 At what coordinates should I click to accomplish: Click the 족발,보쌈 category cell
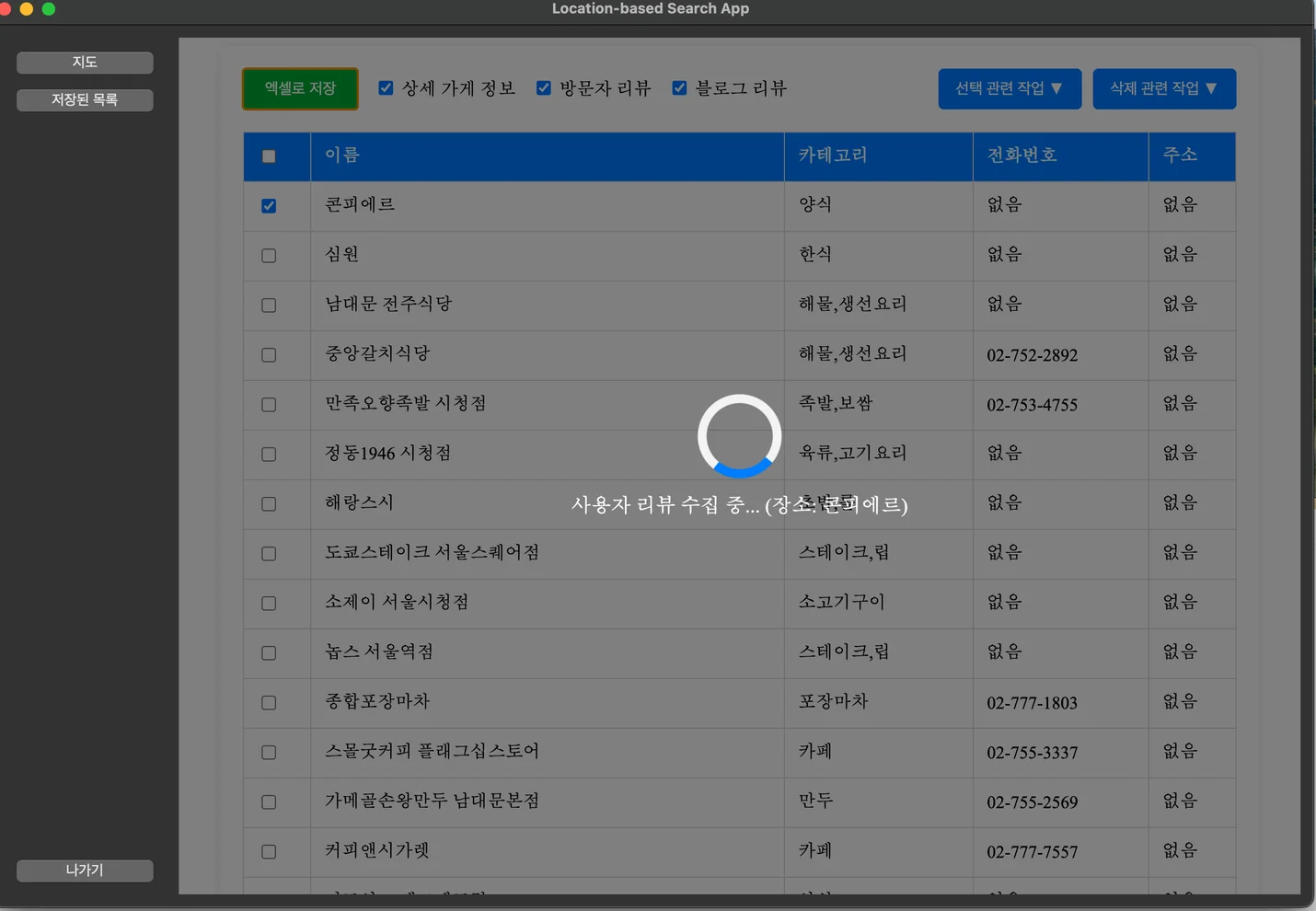click(879, 405)
